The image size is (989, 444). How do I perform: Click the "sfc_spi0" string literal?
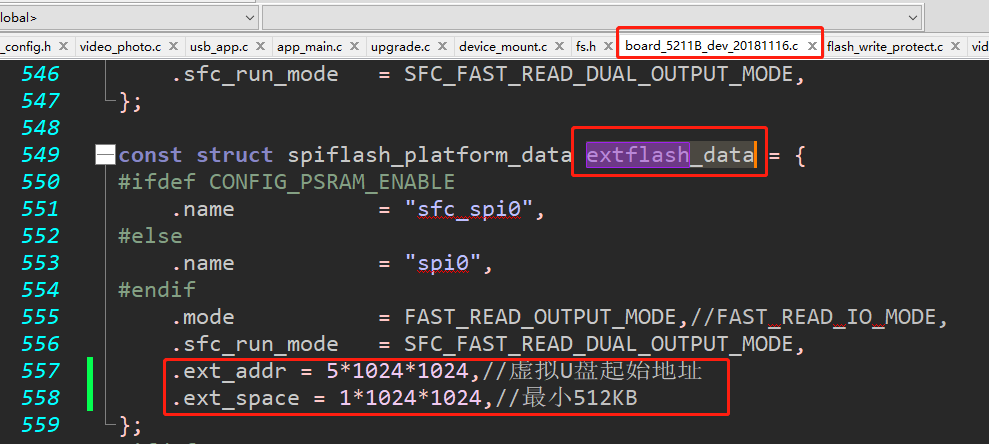(x=469, y=209)
